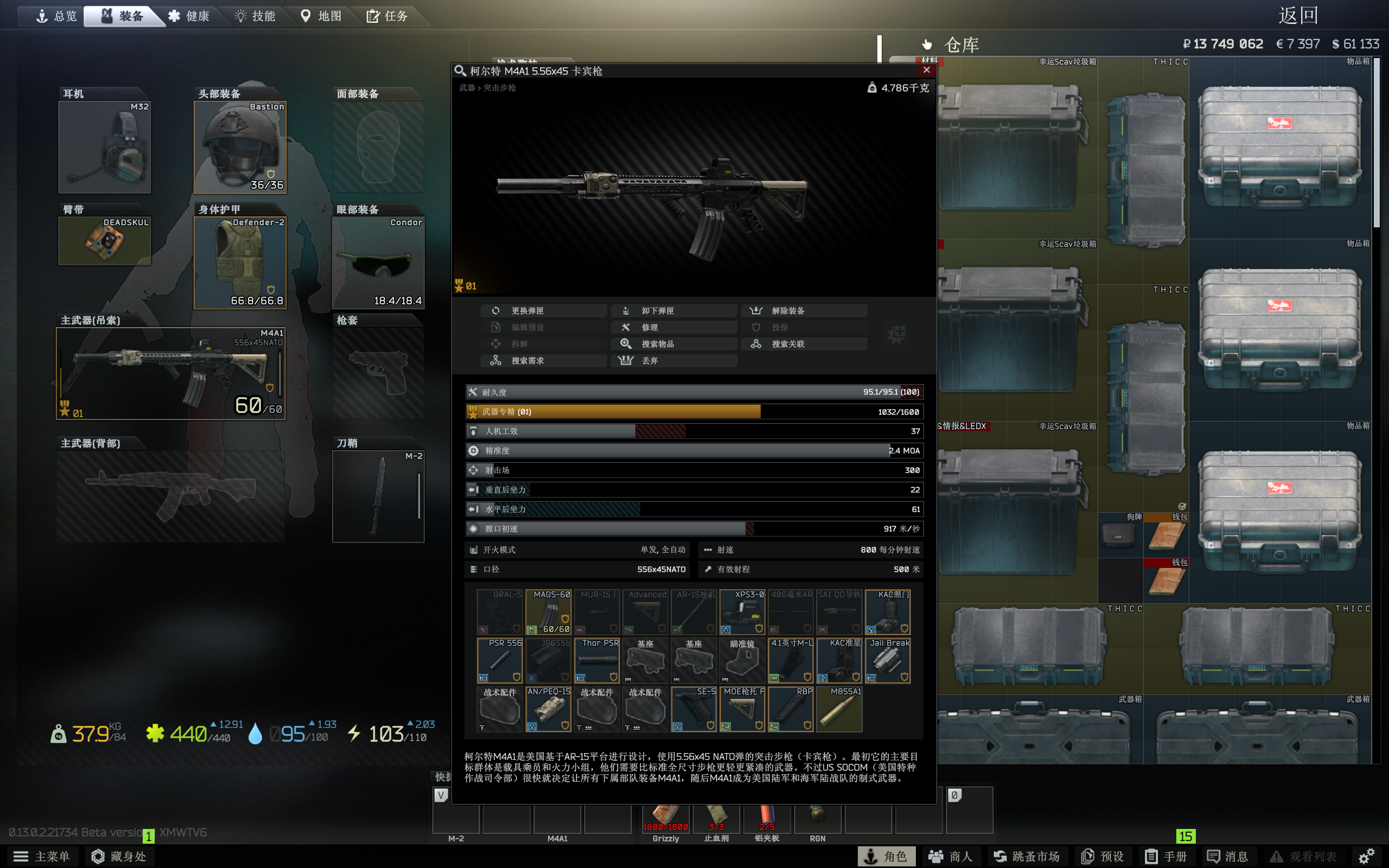The height and width of the screenshot is (868, 1389).
Task: Click the magnifier icon in item window title
Action: [460, 71]
